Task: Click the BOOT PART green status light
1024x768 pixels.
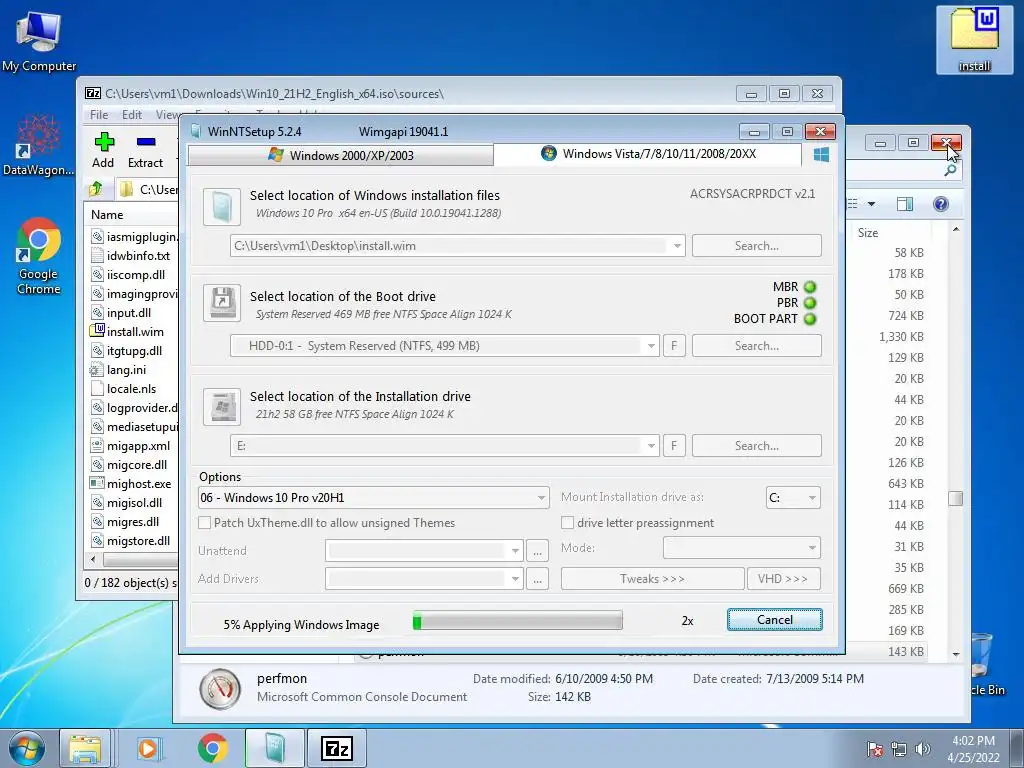Action: [x=810, y=319]
